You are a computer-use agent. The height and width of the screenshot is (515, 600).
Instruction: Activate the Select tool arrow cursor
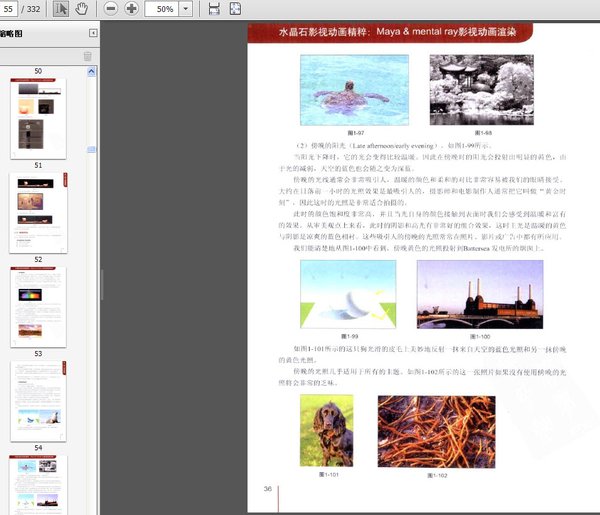[x=60, y=9]
